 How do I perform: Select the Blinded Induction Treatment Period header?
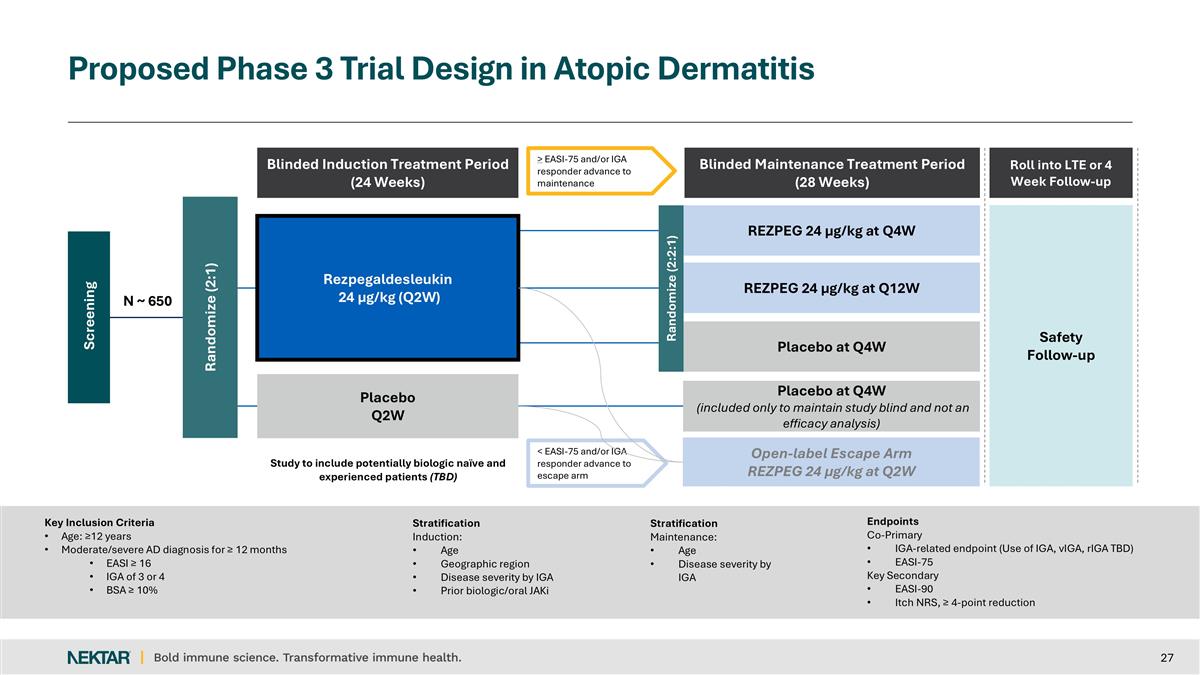(x=388, y=173)
